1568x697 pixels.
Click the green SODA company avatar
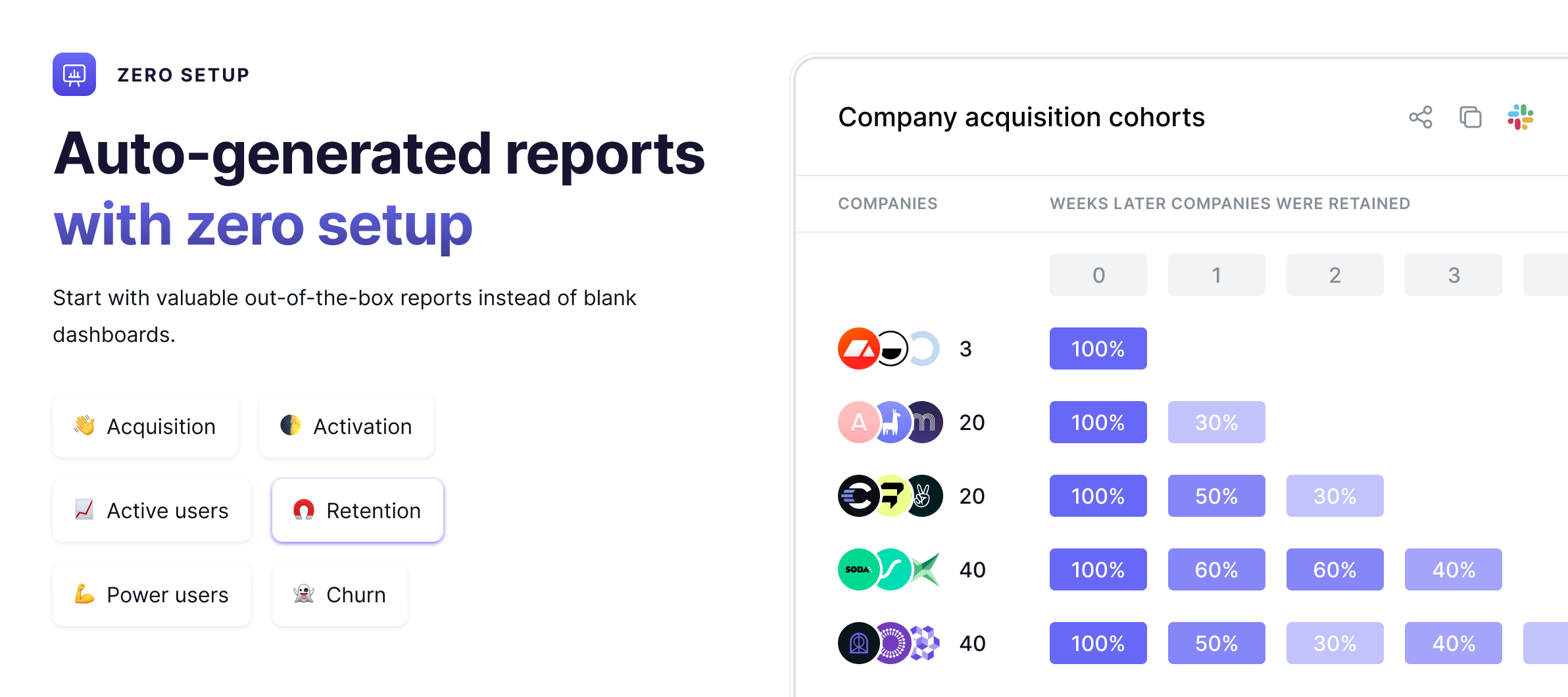tap(858, 569)
